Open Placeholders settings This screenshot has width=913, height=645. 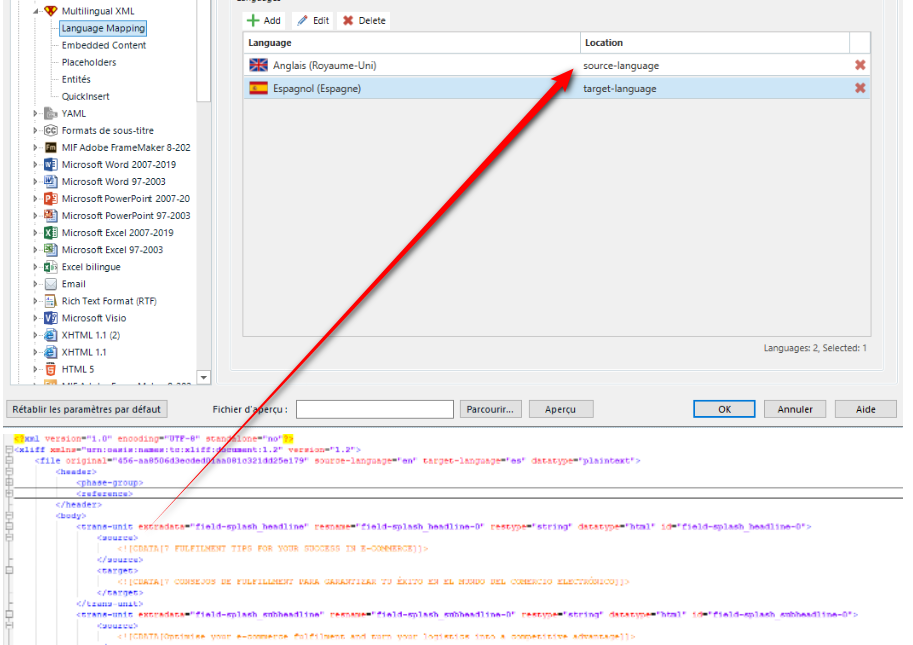coord(89,62)
